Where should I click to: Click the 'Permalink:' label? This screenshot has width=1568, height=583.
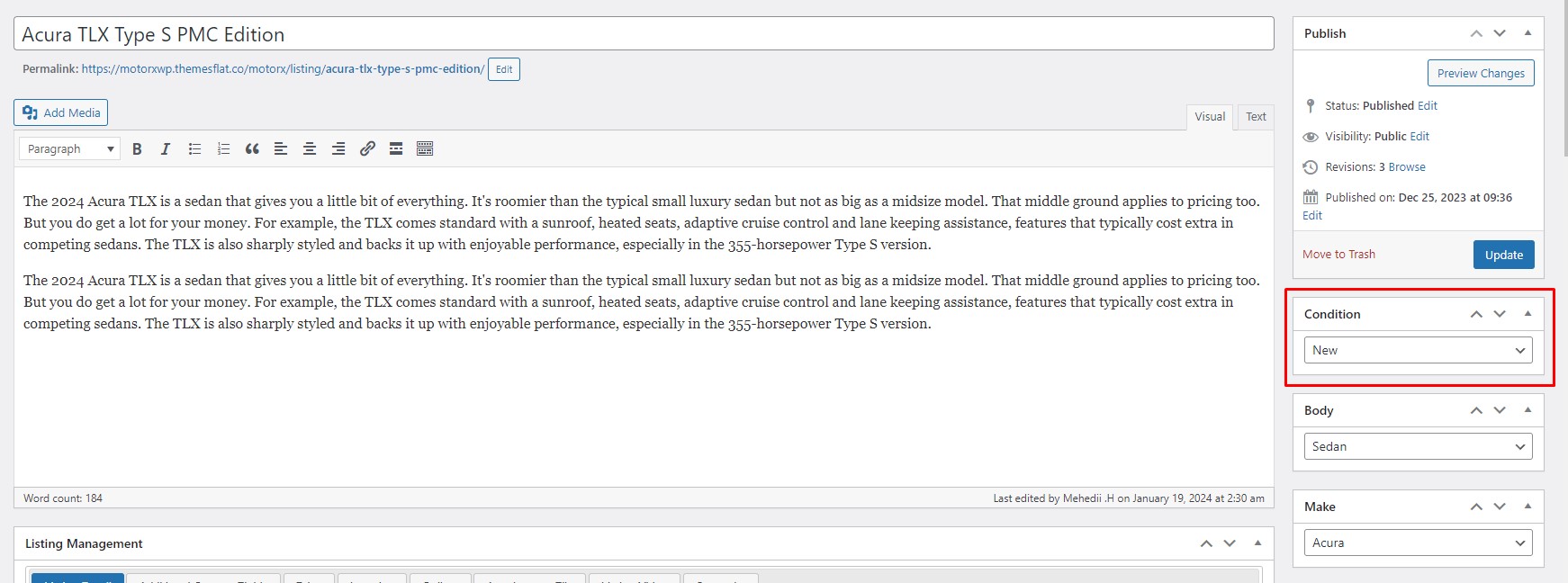(50, 69)
